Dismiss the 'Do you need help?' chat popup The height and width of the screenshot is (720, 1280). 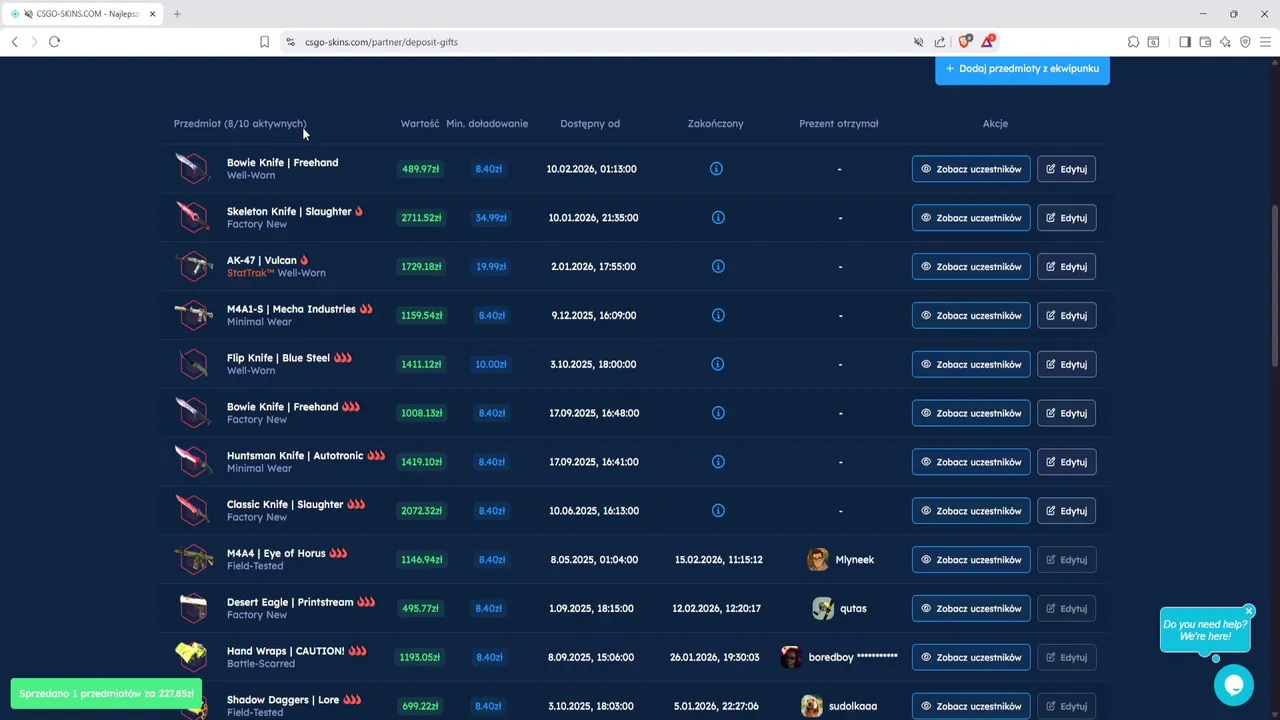(x=1249, y=611)
